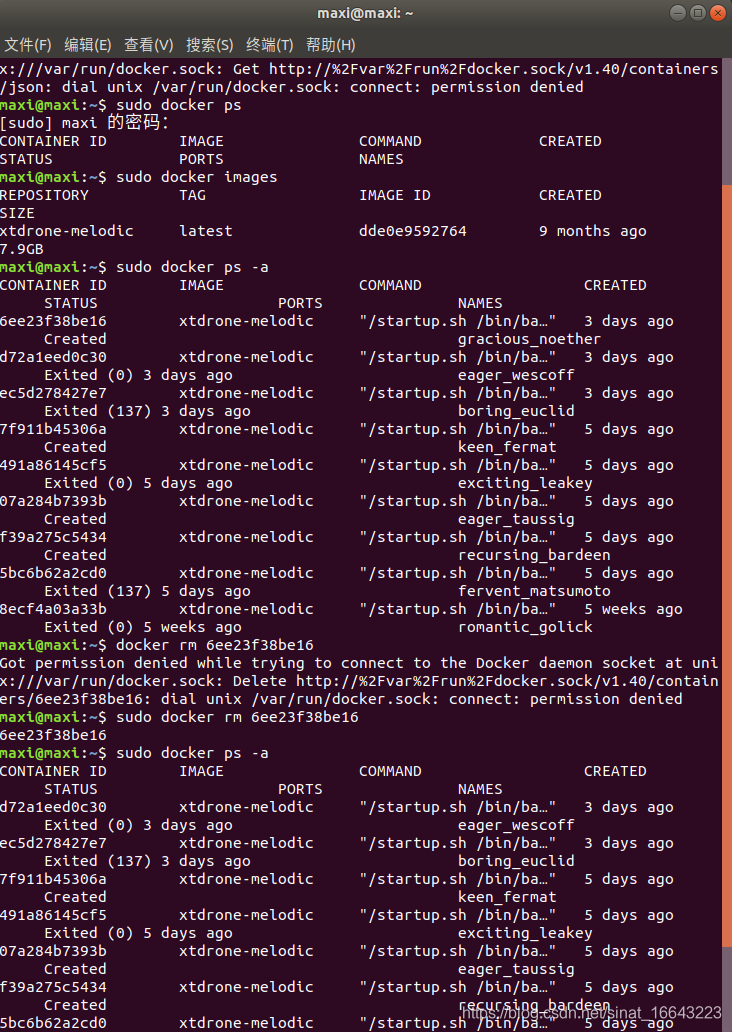Click the 7.9GB size value
The height and width of the screenshot is (1032, 732).
pos(22,249)
